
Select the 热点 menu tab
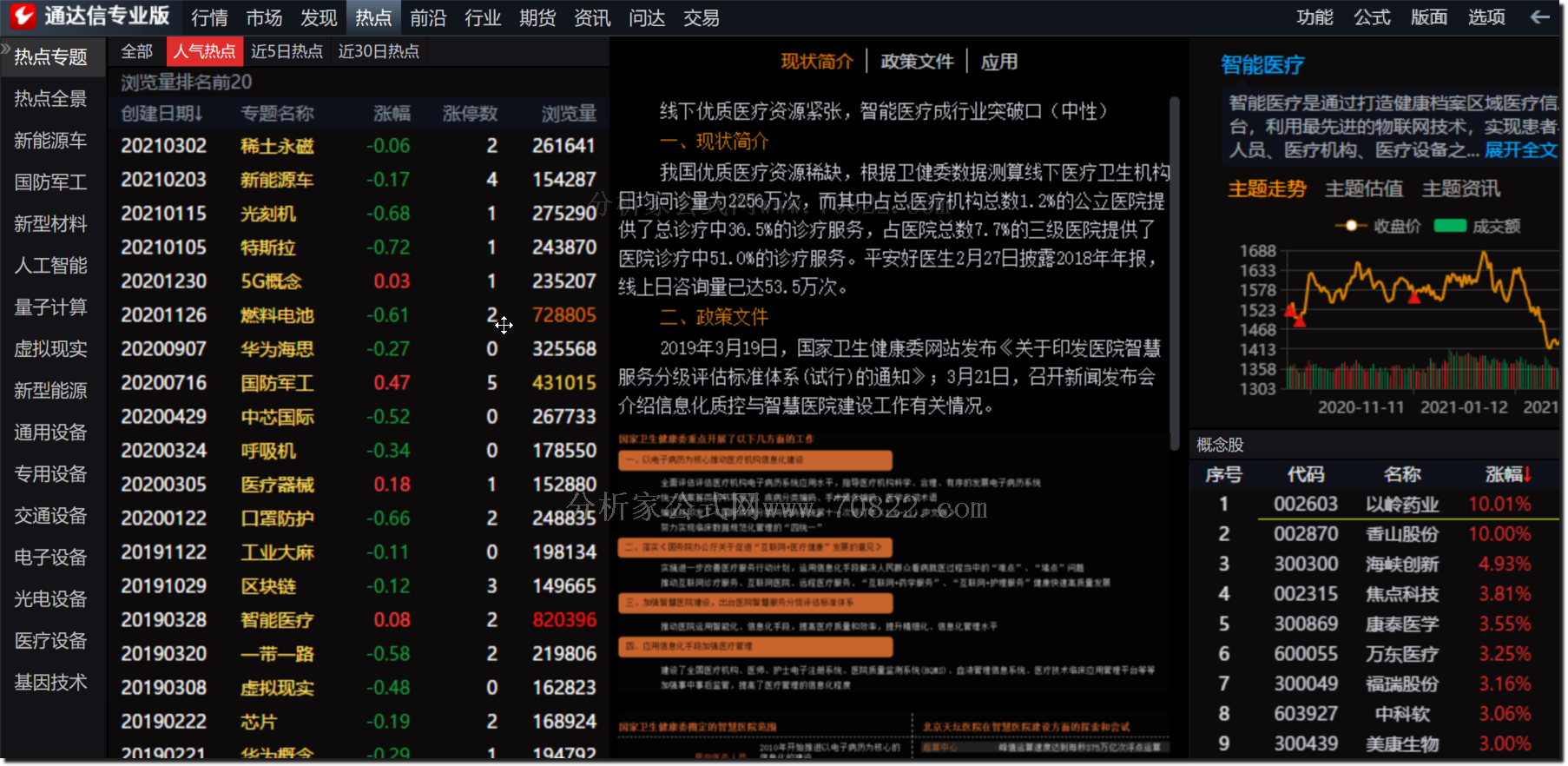point(373,17)
